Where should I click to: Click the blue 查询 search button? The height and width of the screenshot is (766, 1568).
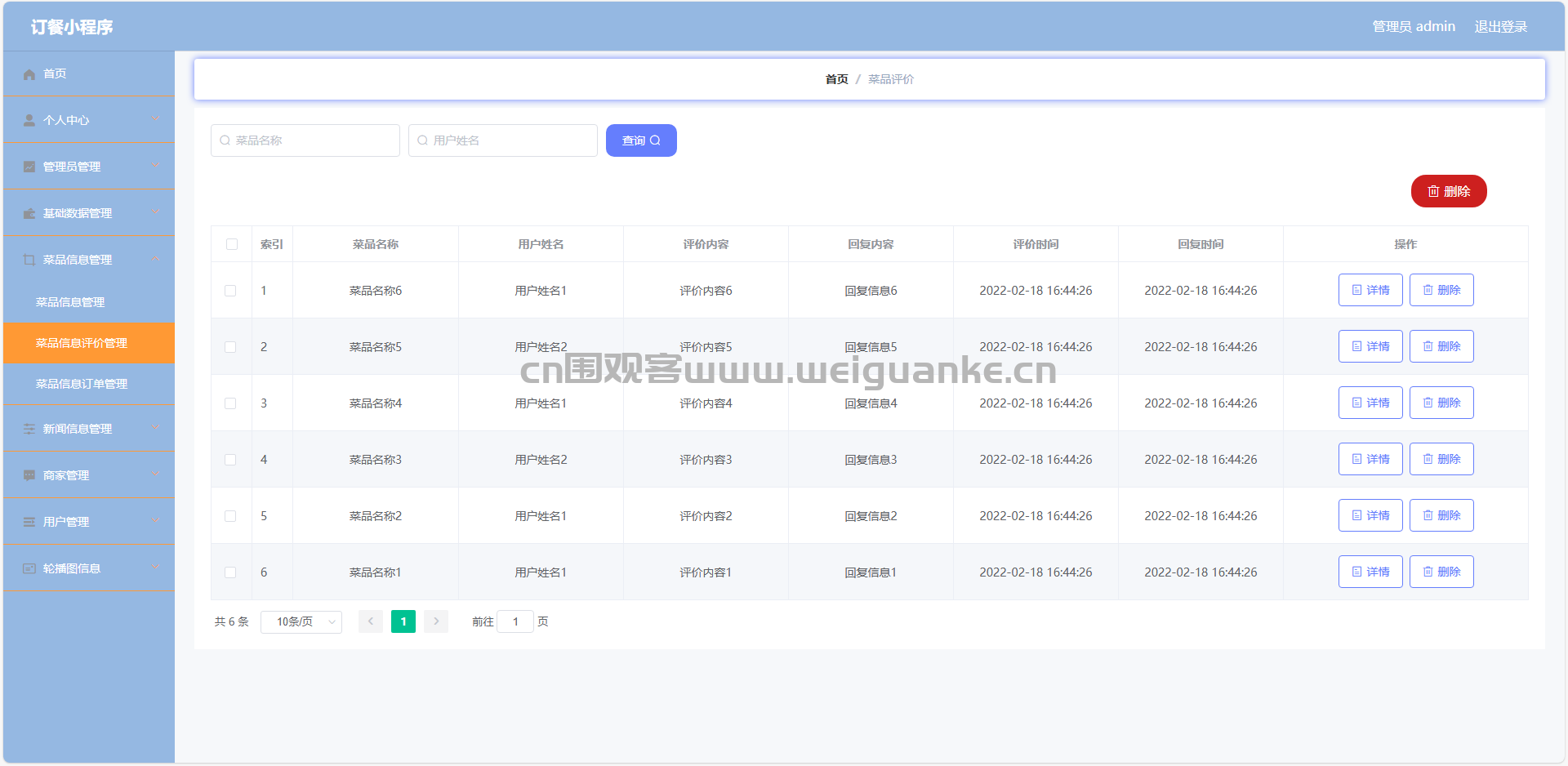click(x=641, y=140)
